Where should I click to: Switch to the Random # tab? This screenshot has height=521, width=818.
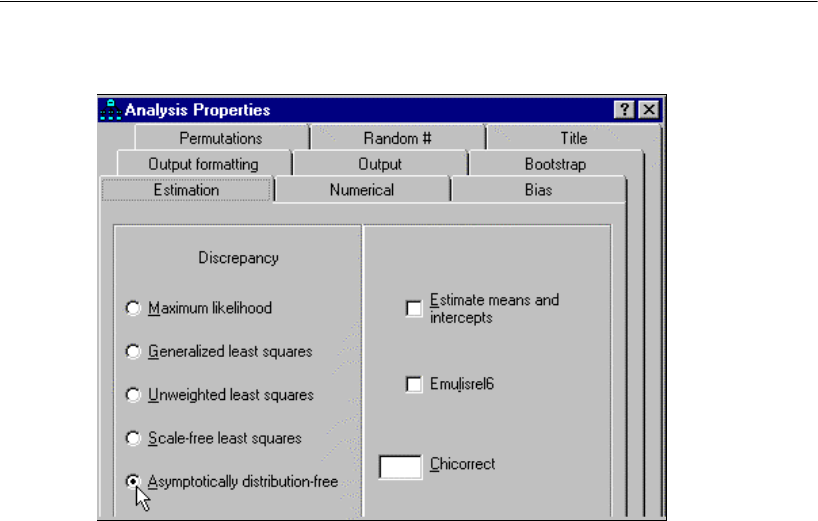point(397,138)
